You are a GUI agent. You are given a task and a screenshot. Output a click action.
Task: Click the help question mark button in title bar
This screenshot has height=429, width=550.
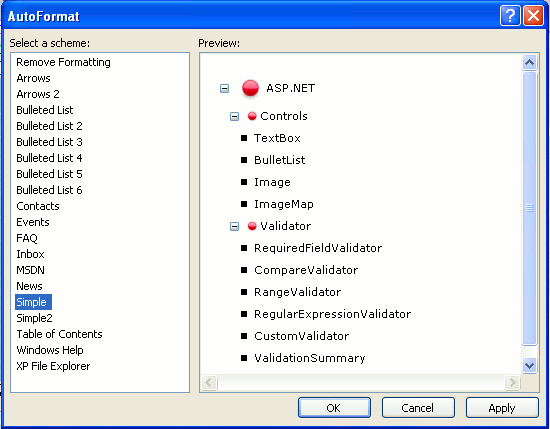(510, 16)
